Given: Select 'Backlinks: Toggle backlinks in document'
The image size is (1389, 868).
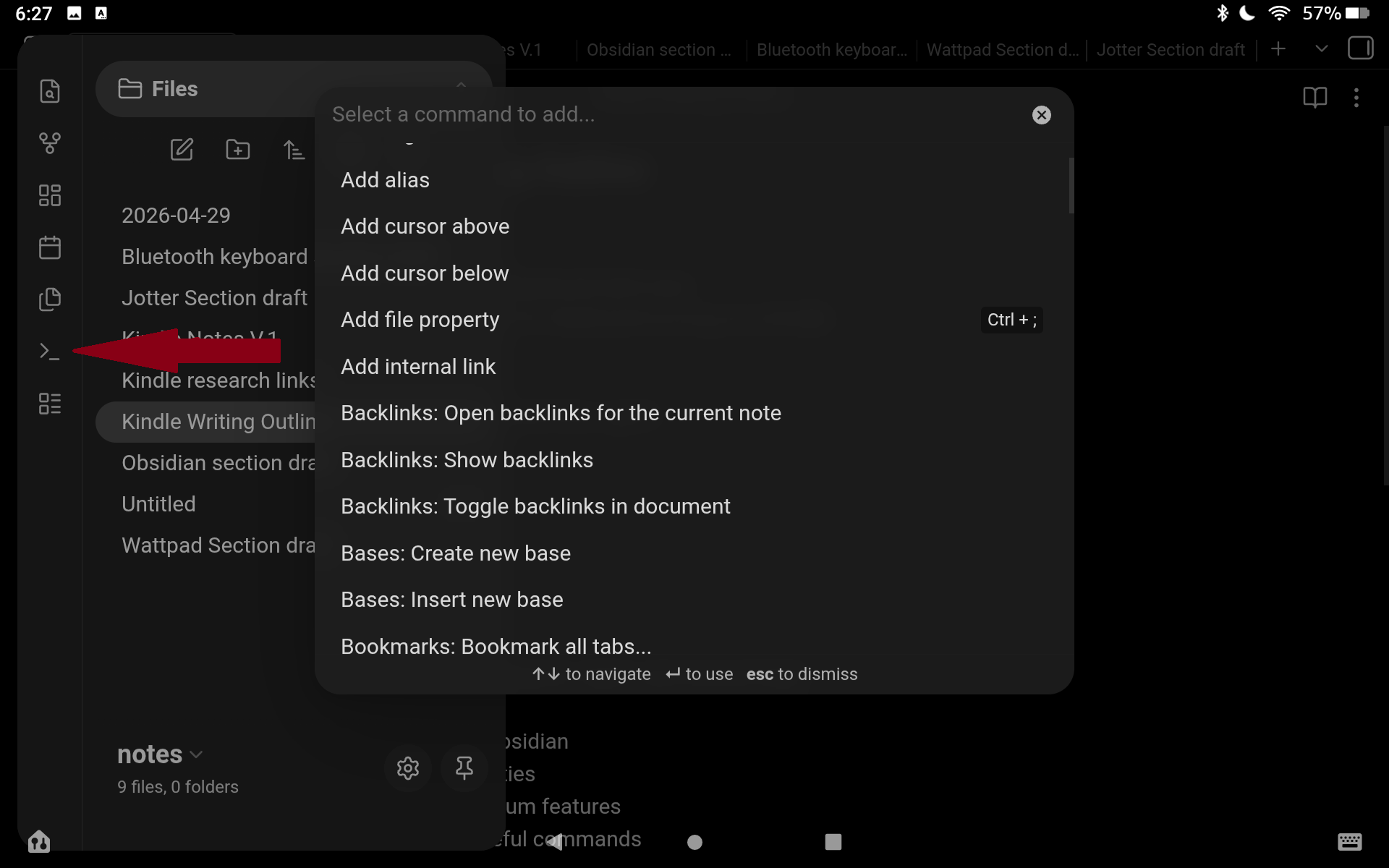Looking at the screenshot, I should tap(693, 506).
